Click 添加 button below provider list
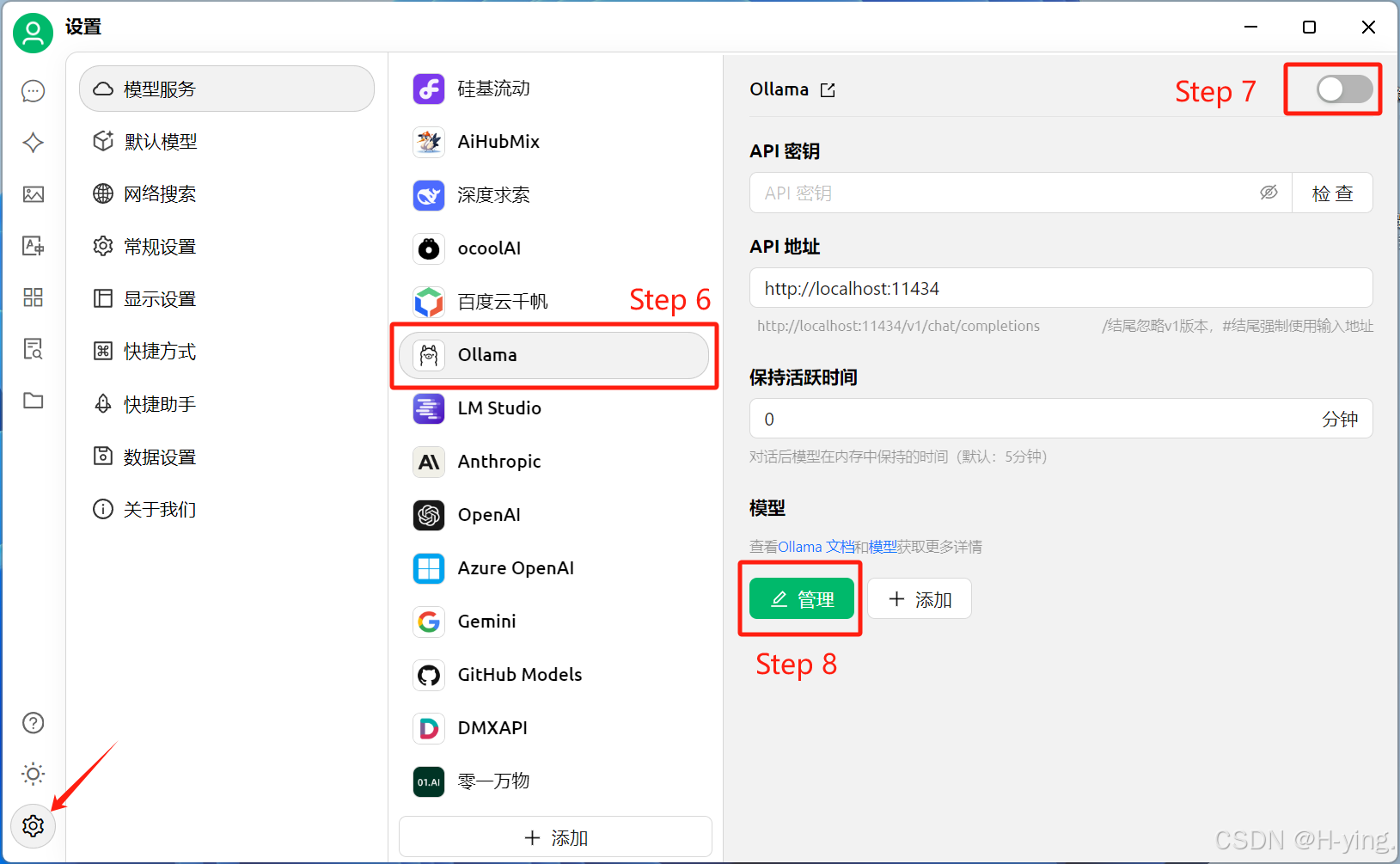The width and height of the screenshot is (1400, 864). pyautogui.click(x=555, y=837)
